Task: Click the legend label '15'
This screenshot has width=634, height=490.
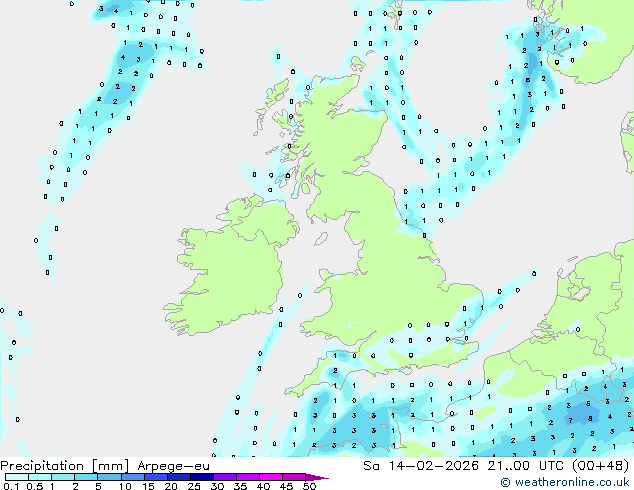Action: [148, 486]
